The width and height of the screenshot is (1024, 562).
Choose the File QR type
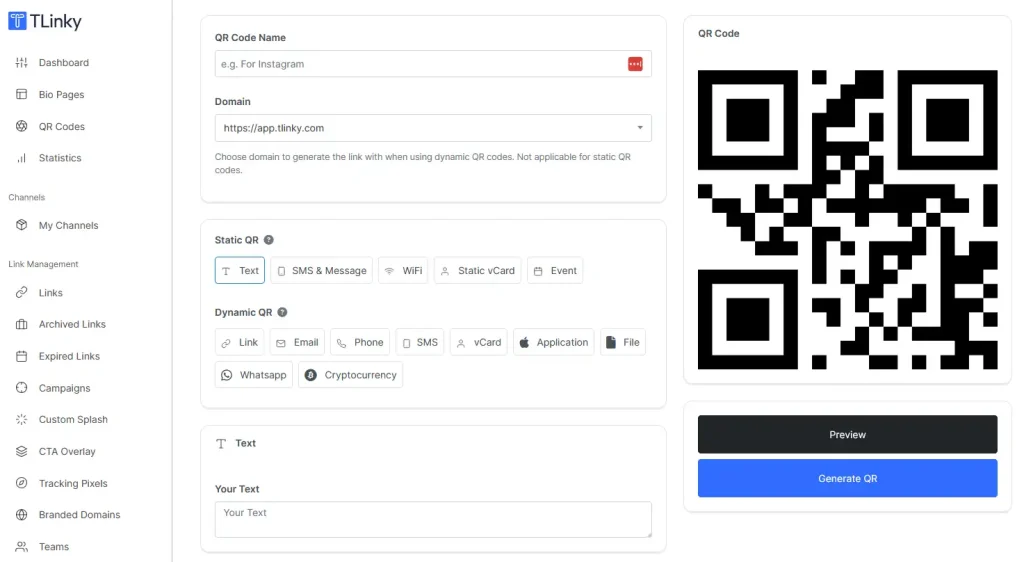tap(623, 342)
